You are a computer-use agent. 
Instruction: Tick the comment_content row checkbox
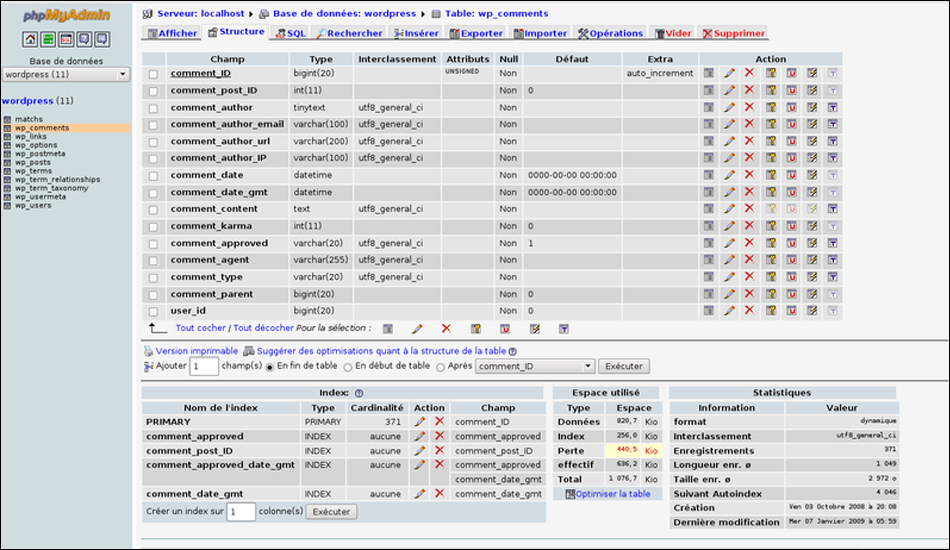pyautogui.click(x=153, y=210)
